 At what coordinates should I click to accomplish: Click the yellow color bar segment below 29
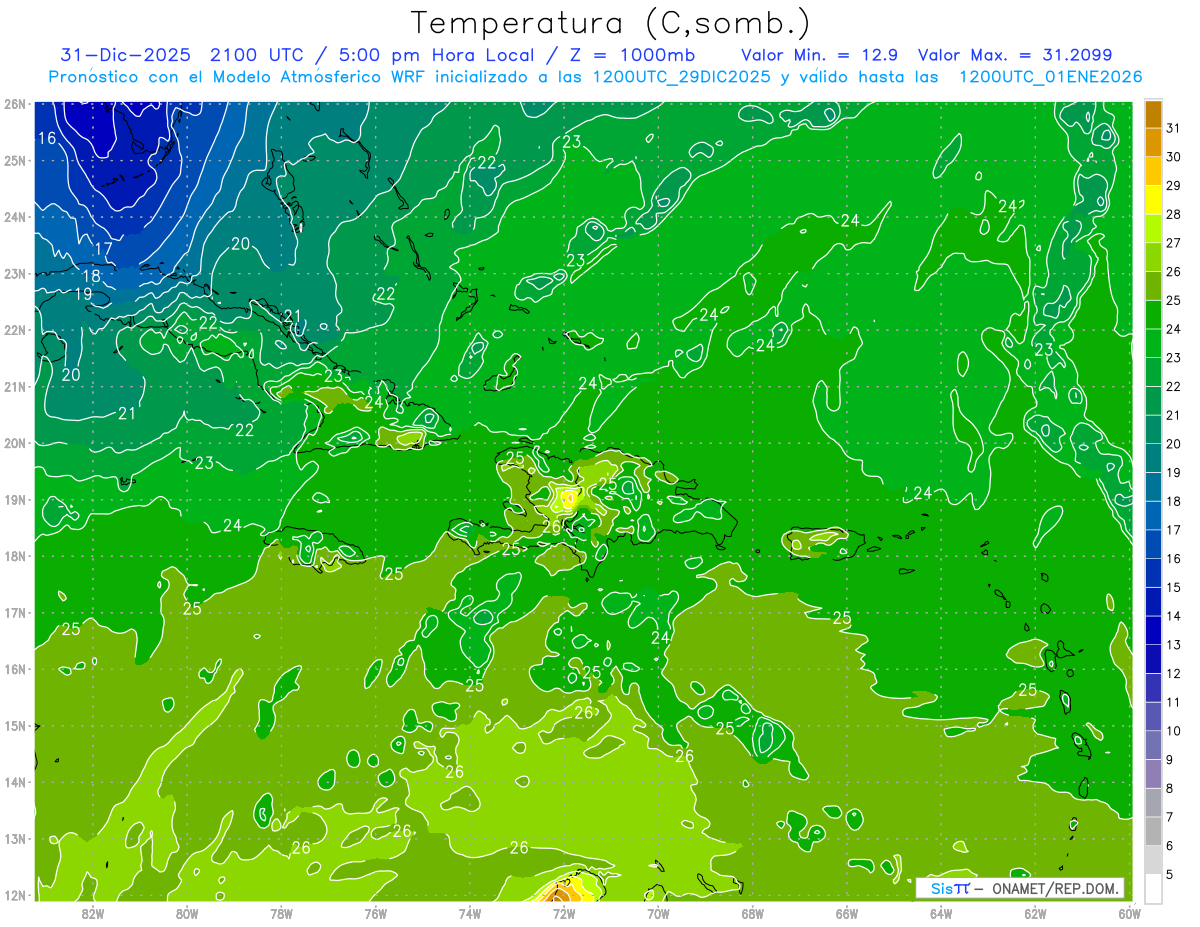point(1153,200)
